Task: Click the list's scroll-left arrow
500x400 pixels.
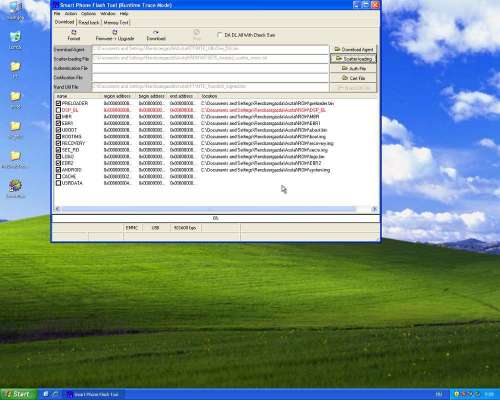Action: pyautogui.click(x=58, y=209)
